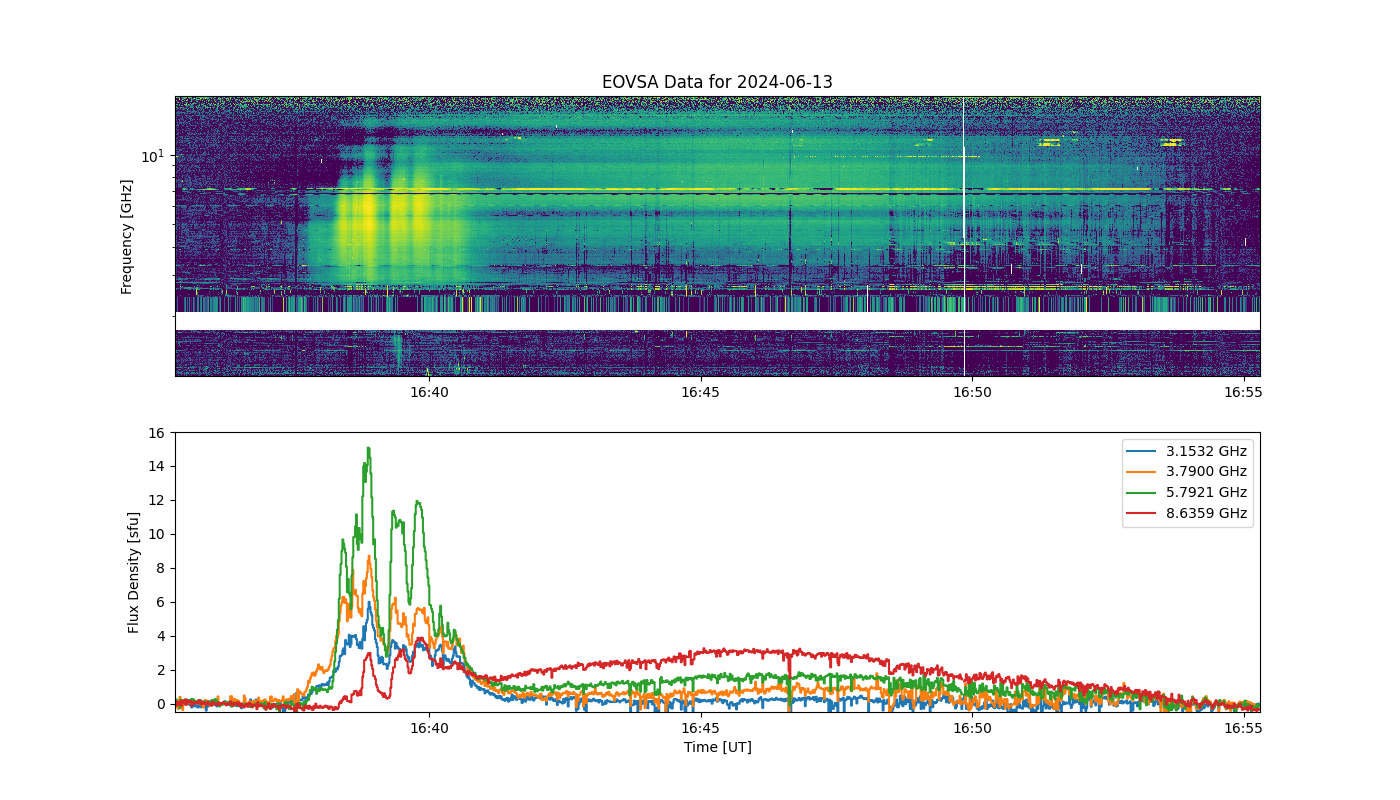Click the Flux Density [sfu] axis label
Screen dimensions: 1400x800
[134, 572]
